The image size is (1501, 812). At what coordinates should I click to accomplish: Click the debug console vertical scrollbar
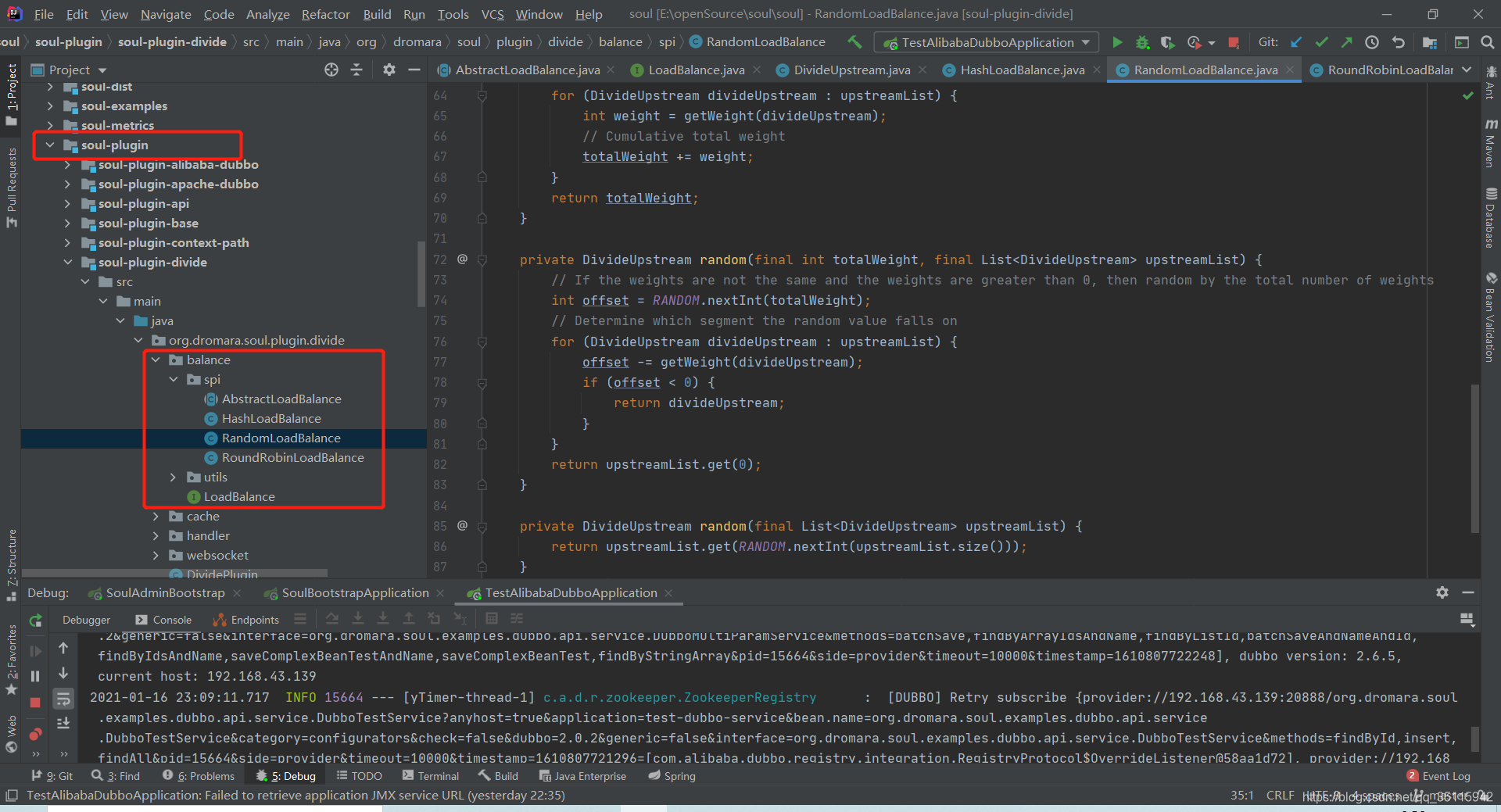(x=1475, y=738)
